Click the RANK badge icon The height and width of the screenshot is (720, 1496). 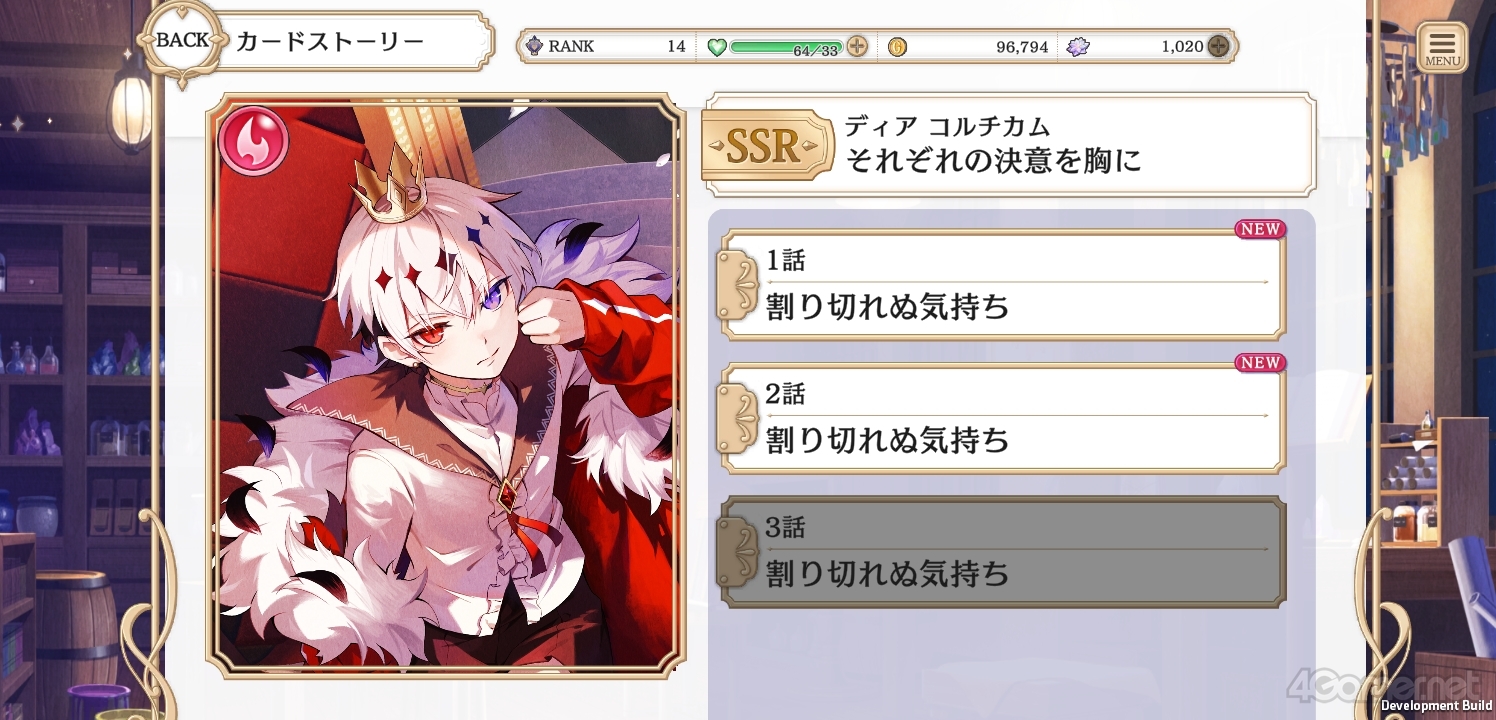[534, 46]
